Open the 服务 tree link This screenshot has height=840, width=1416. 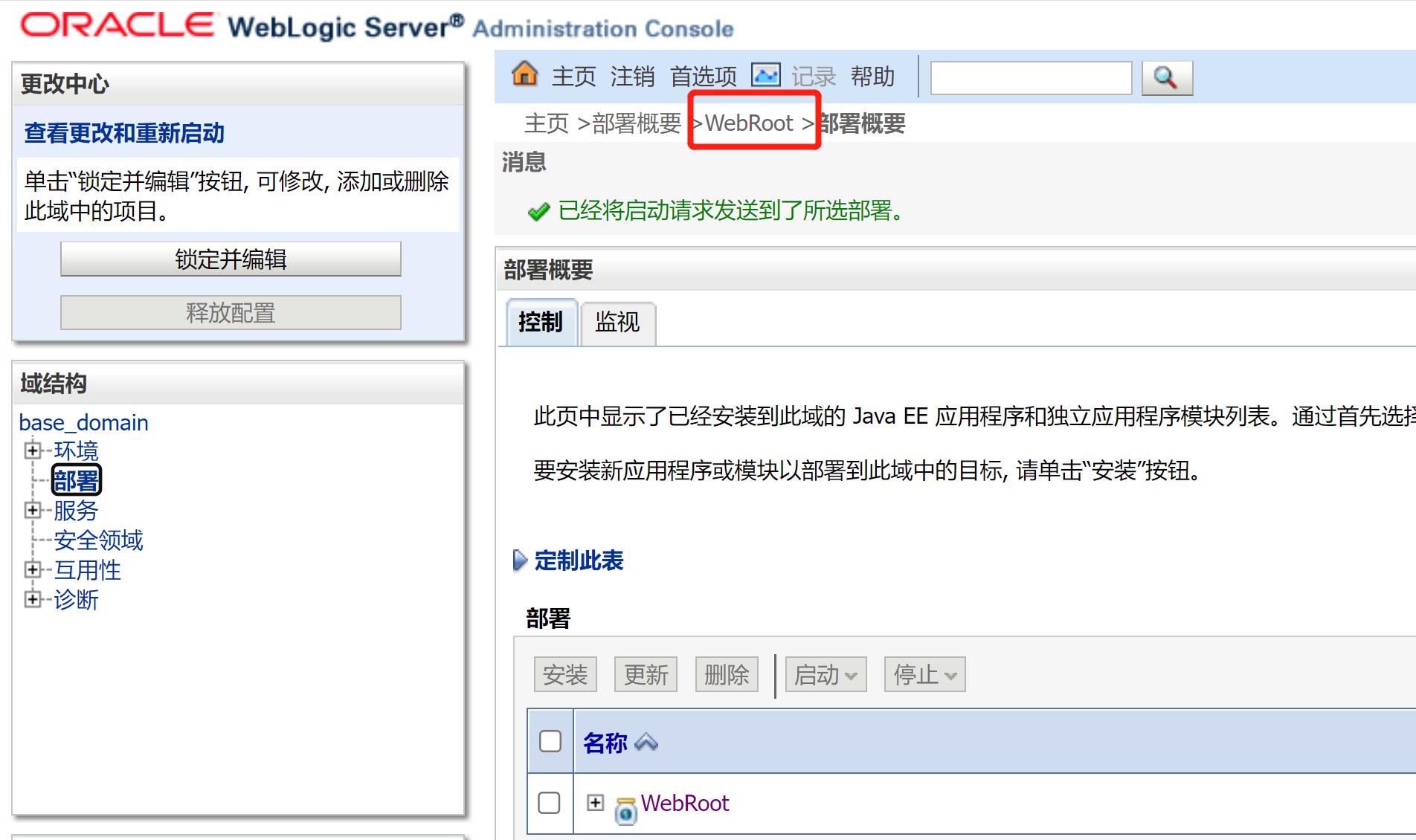76,511
